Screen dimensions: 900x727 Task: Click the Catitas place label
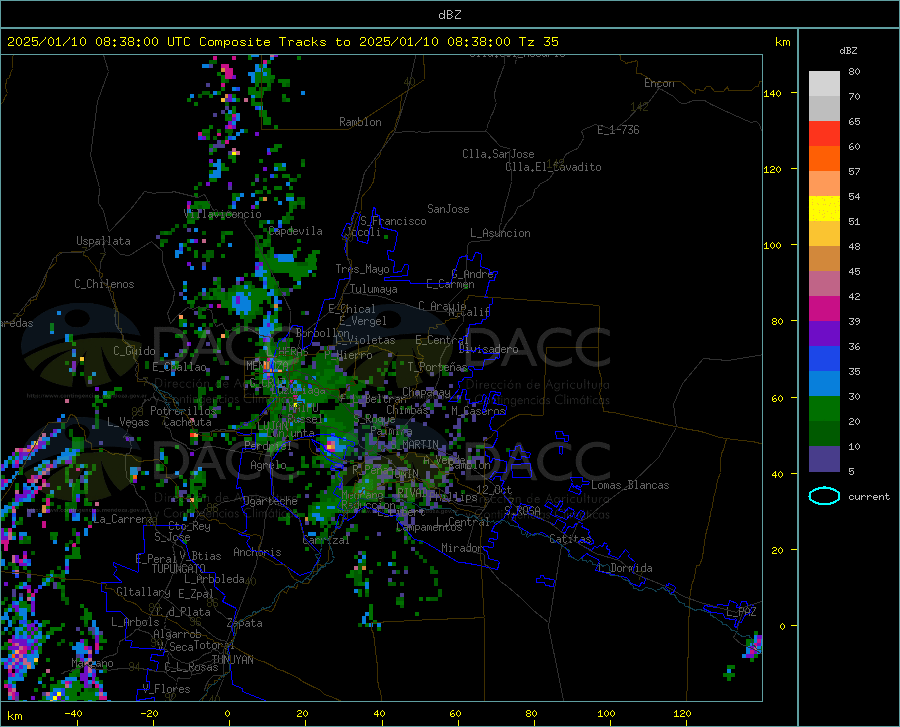pyautogui.click(x=570, y=539)
